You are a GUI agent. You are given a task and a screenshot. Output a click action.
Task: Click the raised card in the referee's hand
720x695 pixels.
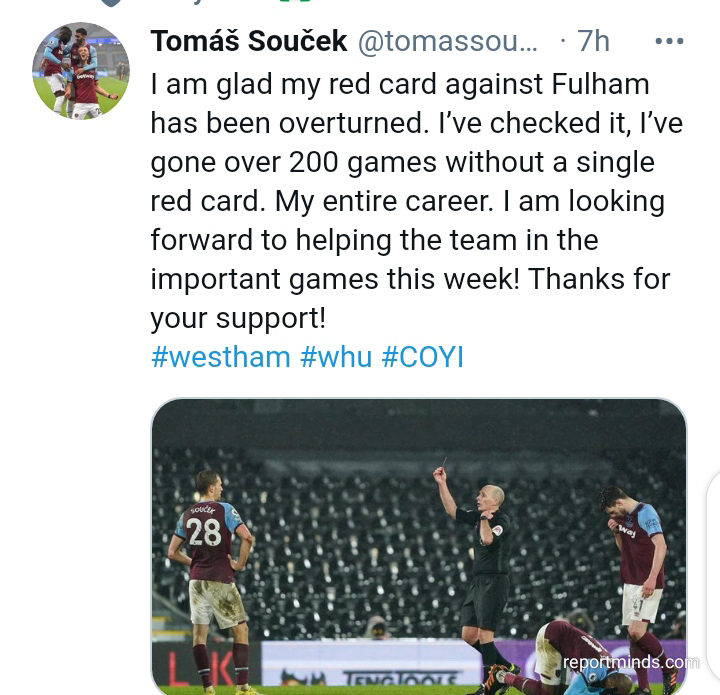coord(443,464)
